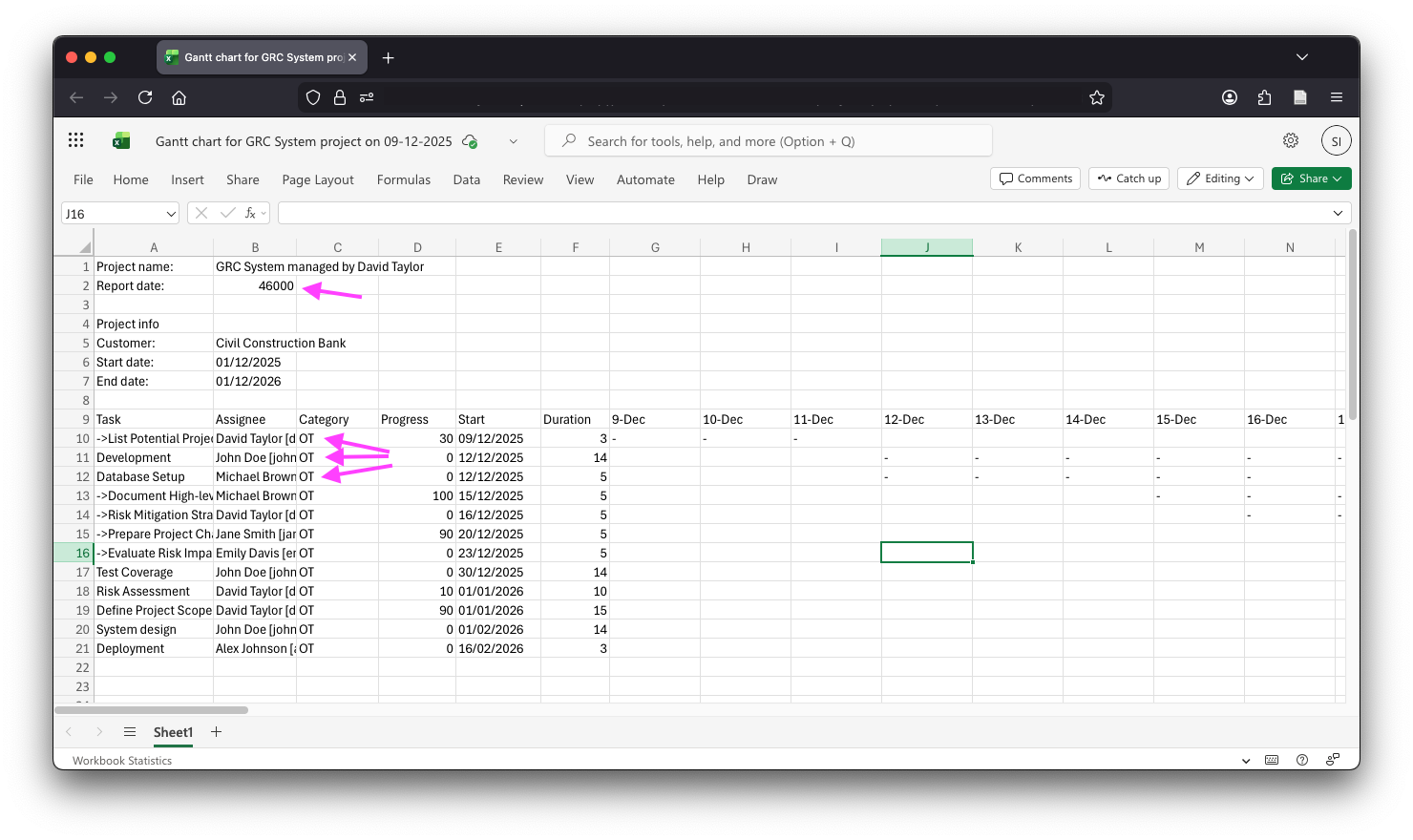This screenshot has height=840, width=1413.
Task: Add a new sheet with plus icon
Action: tap(217, 732)
